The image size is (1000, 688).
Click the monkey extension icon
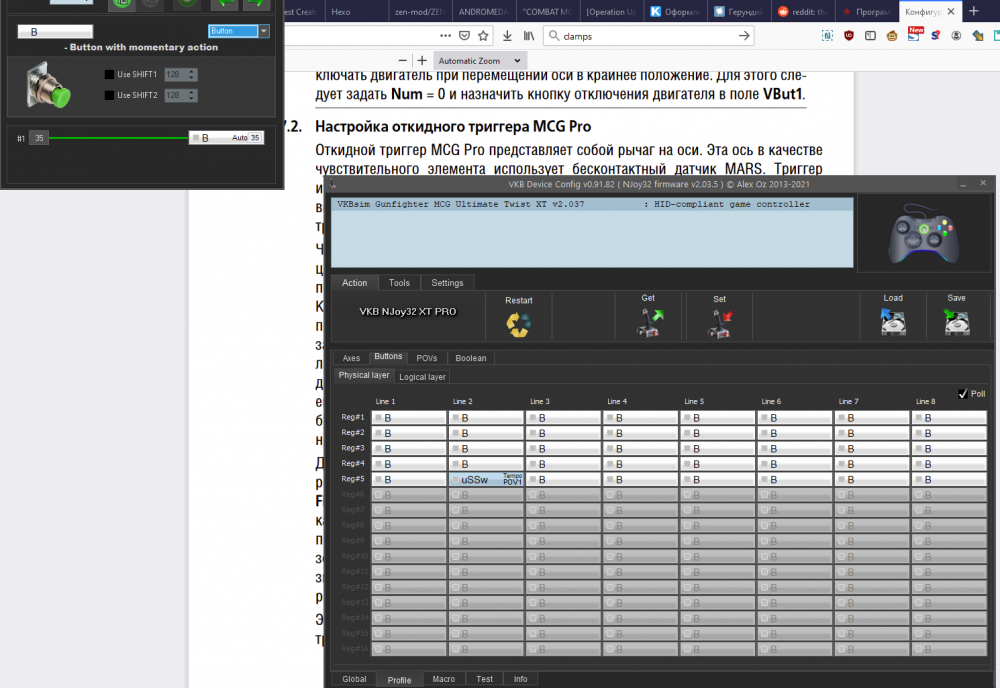pyautogui.click(x=892, y=36)
